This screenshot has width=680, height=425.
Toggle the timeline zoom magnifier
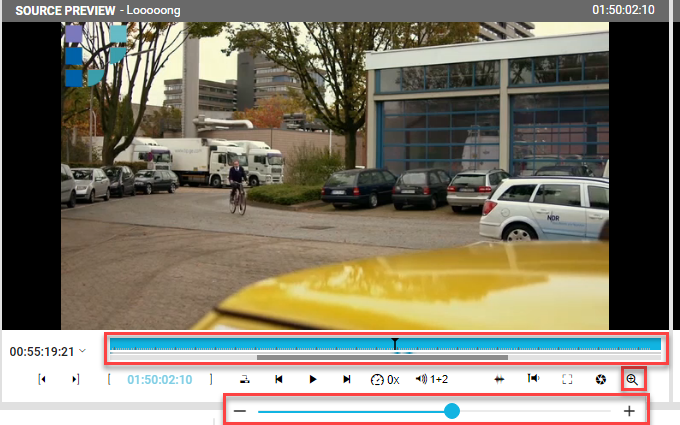coord(632,379)
